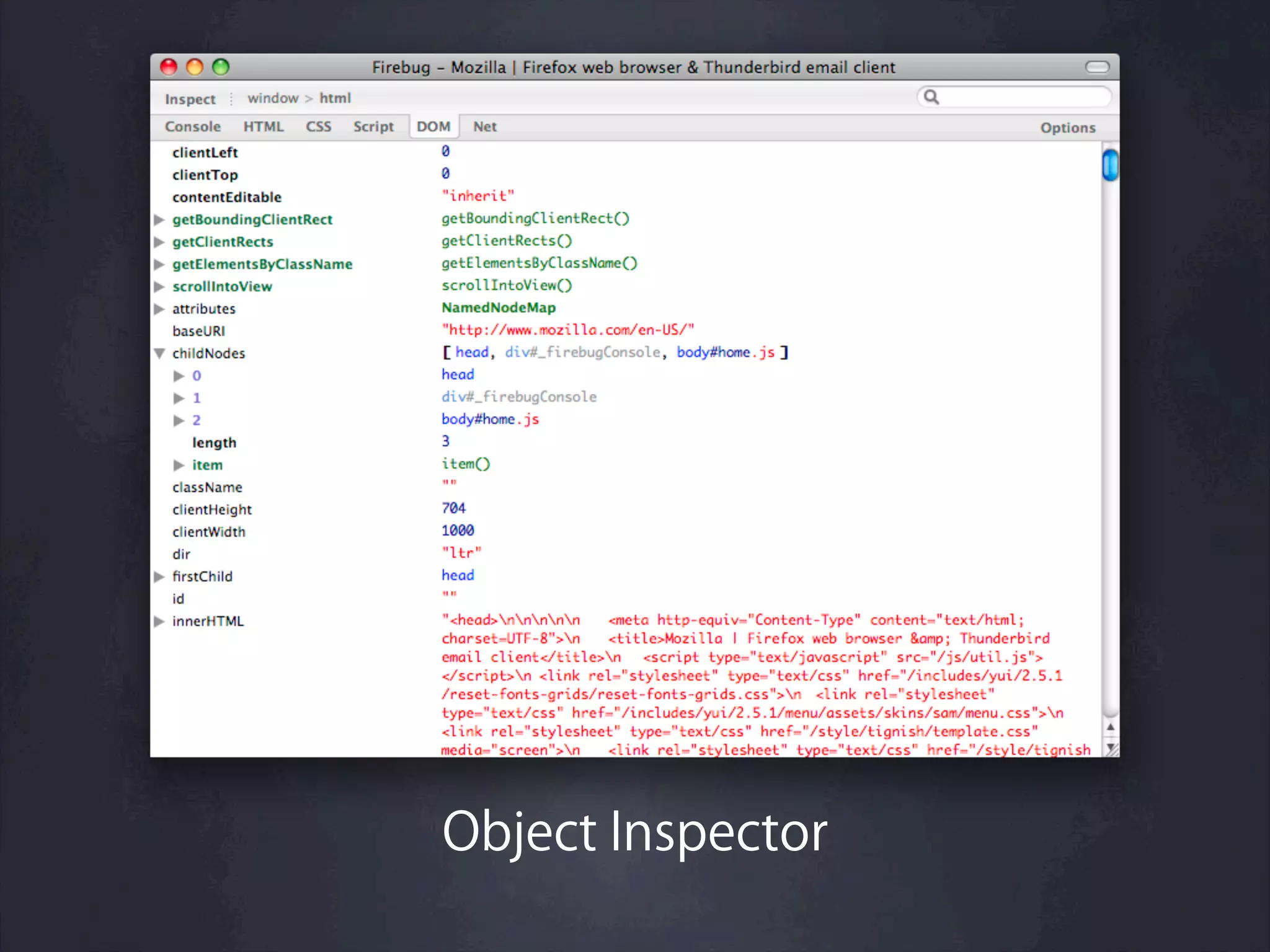Click the clientWidth value 1000
Image resolution: width=1270 pixels, height=952 pixels.
(458, 531)
